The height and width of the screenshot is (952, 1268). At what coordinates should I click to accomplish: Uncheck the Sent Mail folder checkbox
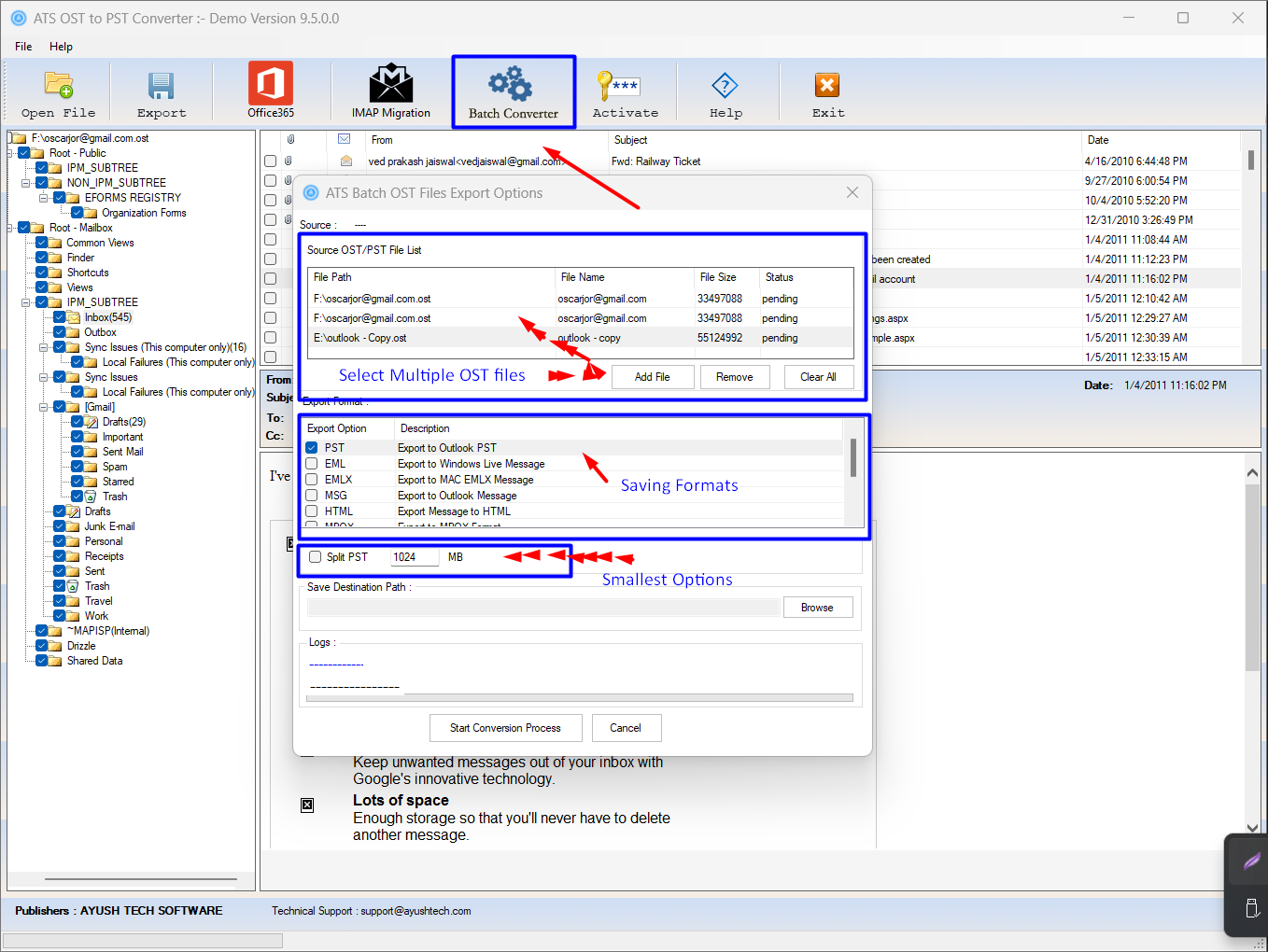point(77,452)
